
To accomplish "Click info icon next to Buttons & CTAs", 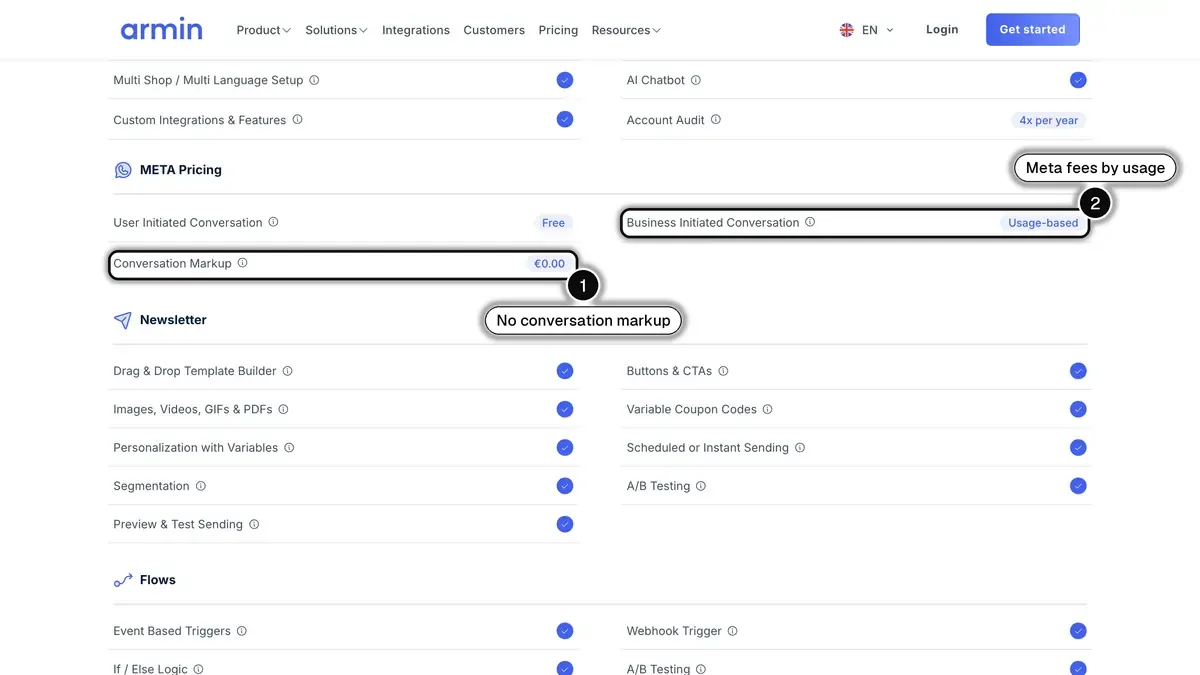I will (x=723, y=371).
